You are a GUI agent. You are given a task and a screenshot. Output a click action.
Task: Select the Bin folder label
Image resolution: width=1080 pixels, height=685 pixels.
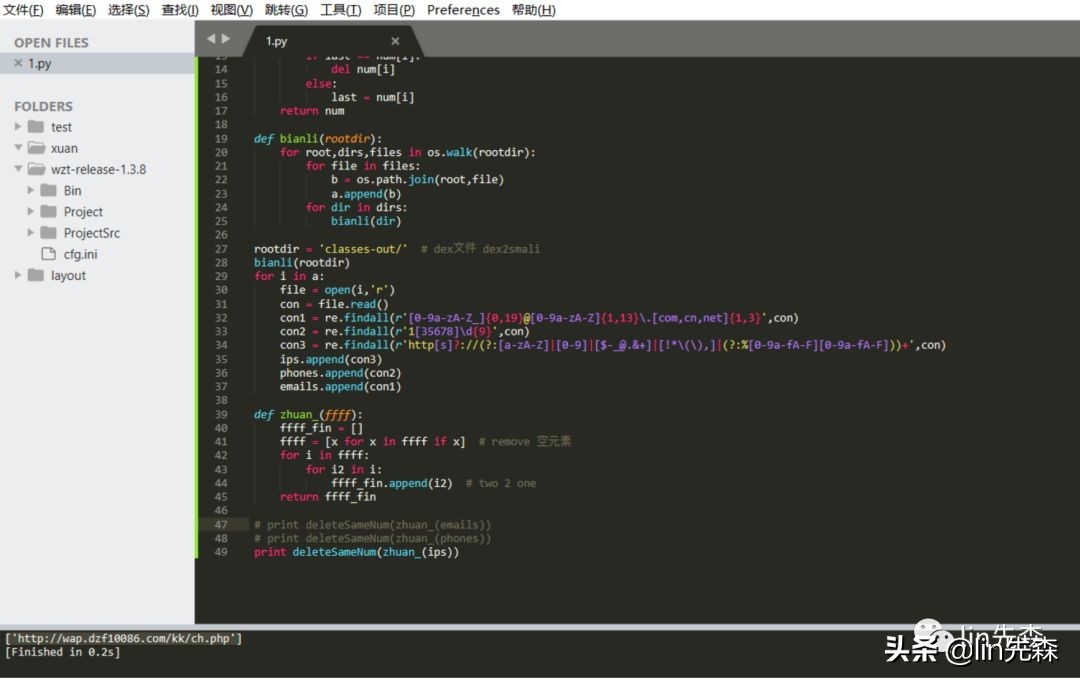point(72,191)
